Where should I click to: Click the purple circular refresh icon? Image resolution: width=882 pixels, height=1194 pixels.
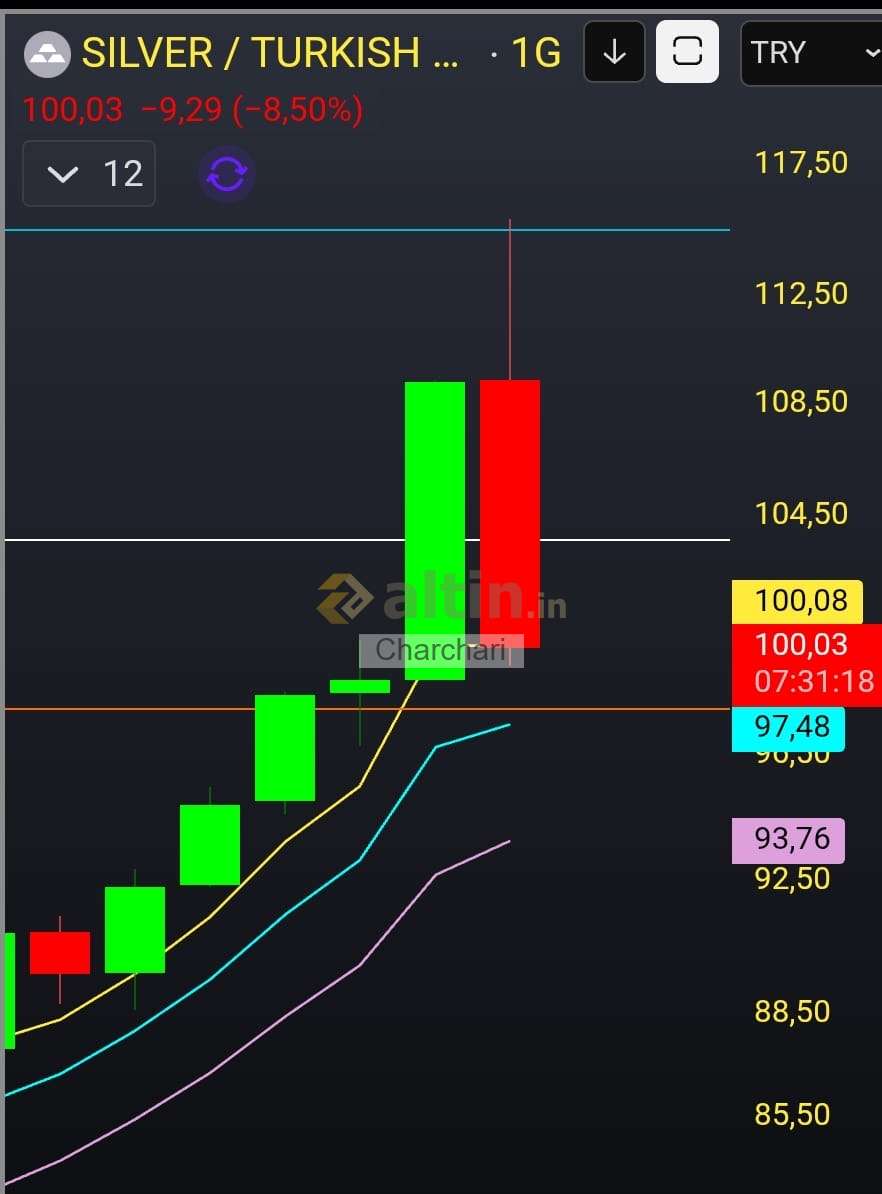[x=227, y=174]
